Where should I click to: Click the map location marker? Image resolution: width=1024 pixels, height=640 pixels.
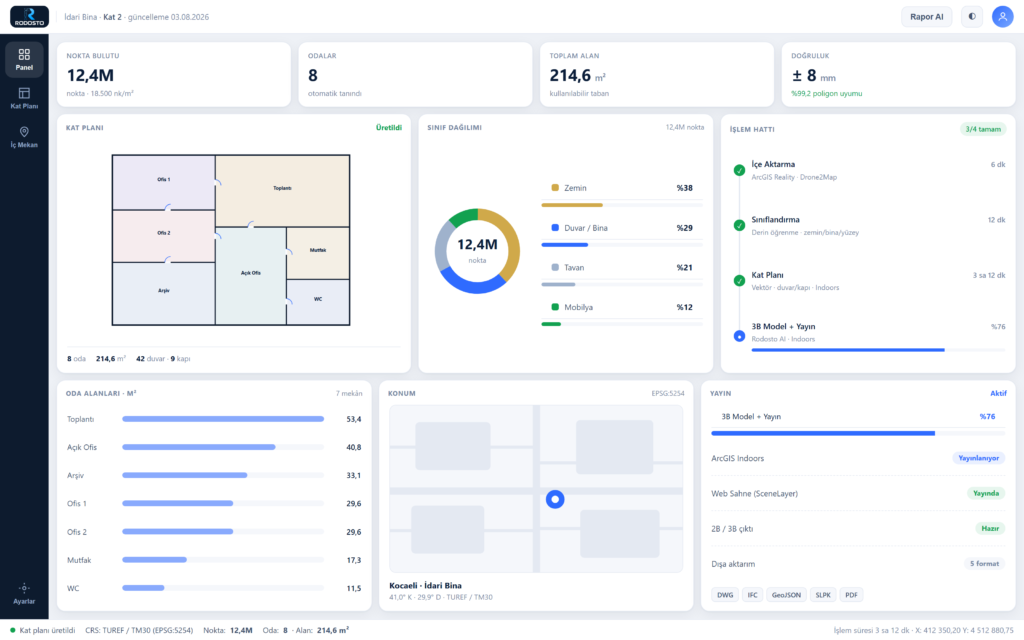pyautogui.click(x=555, y=500)
